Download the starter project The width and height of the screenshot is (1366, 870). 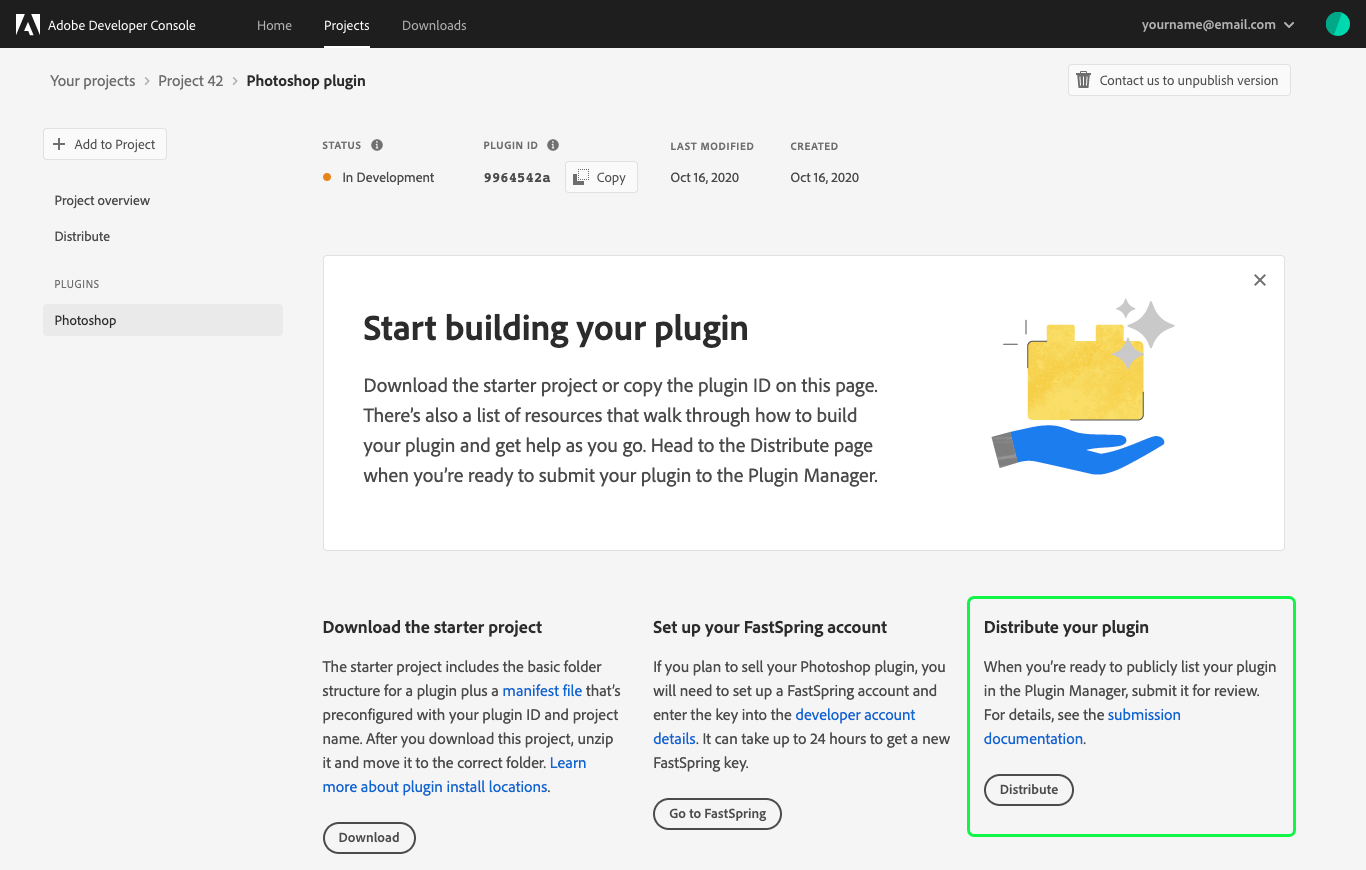click(369, 837)
